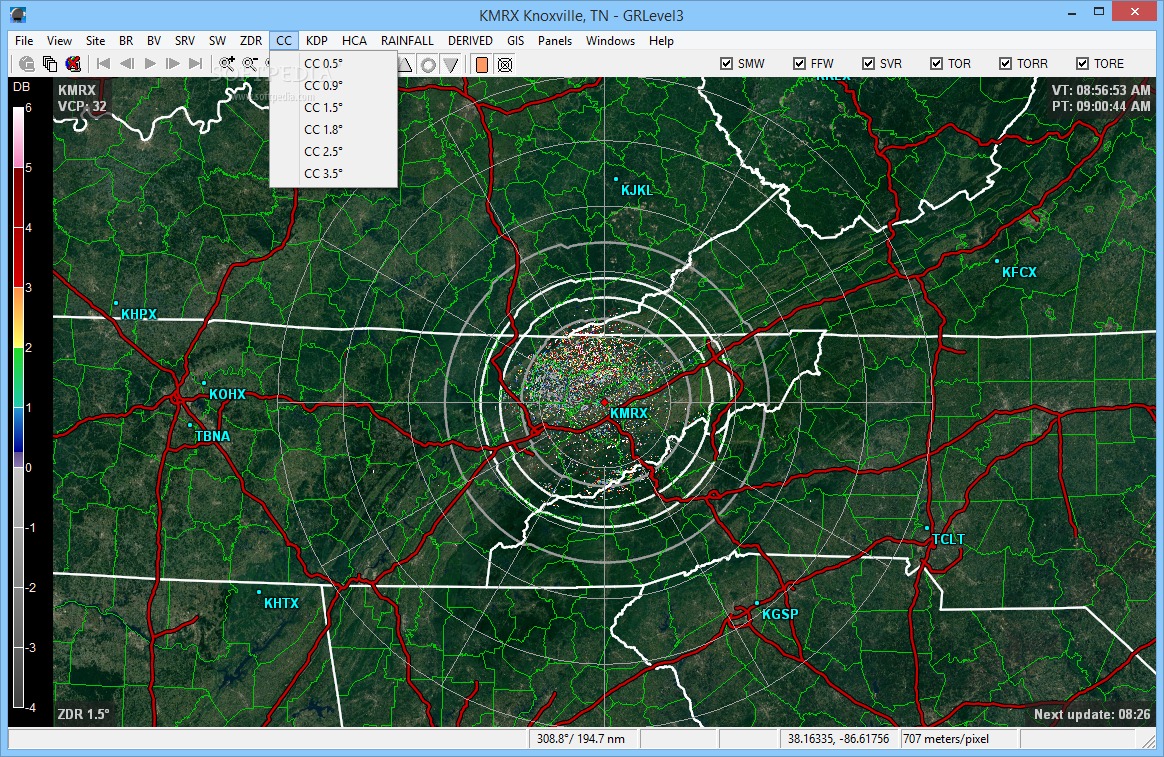Uncheck the TOR warnings checkbox
1164x757 pixels.
point(937,64)
